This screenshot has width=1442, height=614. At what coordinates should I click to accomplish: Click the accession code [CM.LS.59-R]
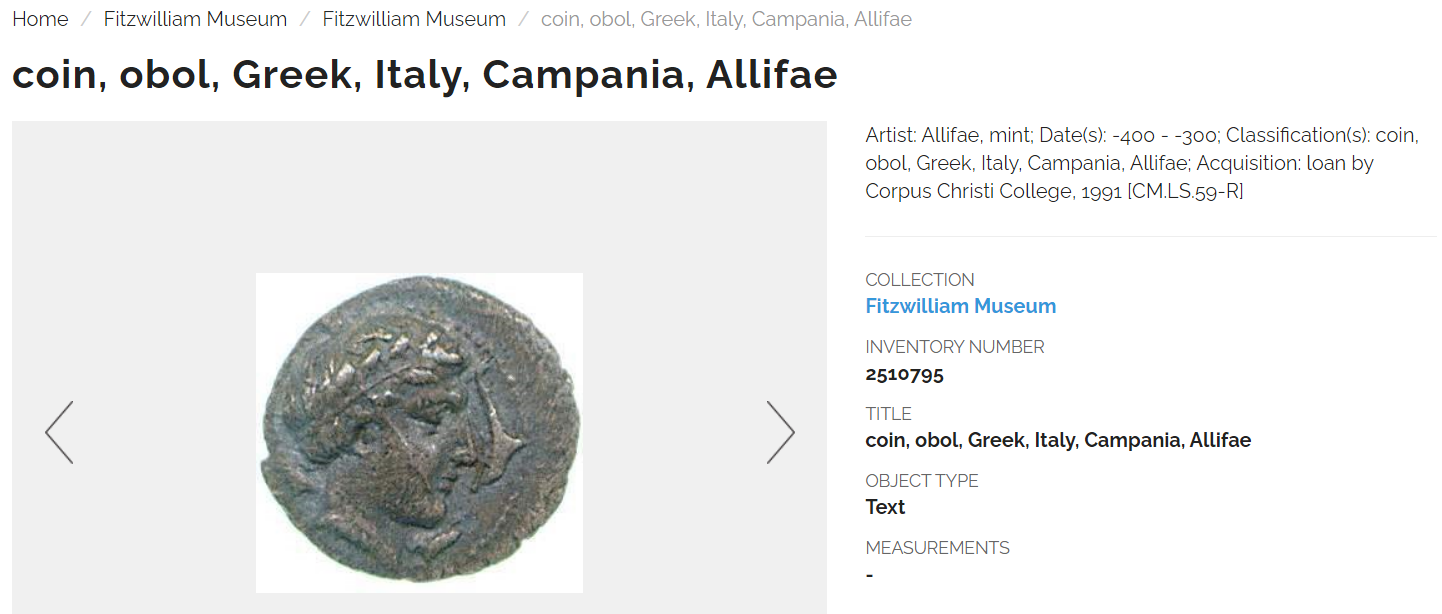click(x=1185, y=191)
